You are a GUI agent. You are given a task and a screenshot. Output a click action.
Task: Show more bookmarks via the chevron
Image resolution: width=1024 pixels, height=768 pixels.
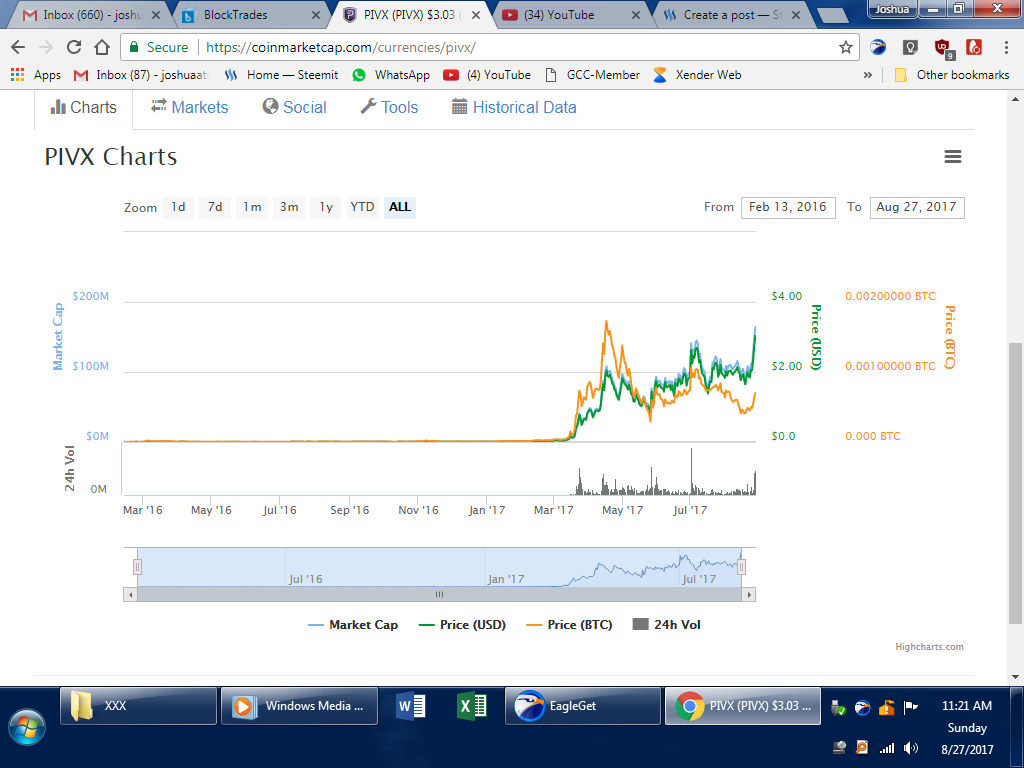[x=867, y=75]
